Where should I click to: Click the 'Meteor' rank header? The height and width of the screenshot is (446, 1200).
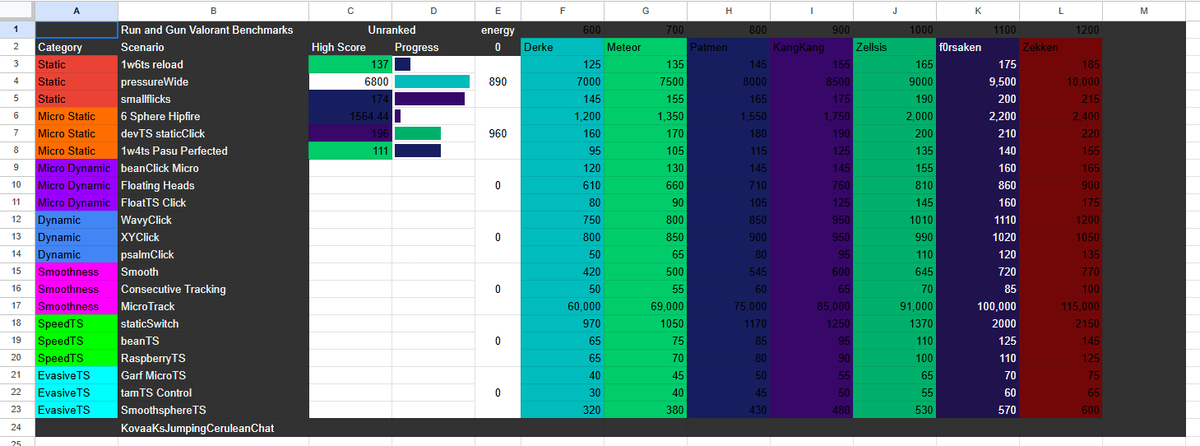(x=645, y=47)
